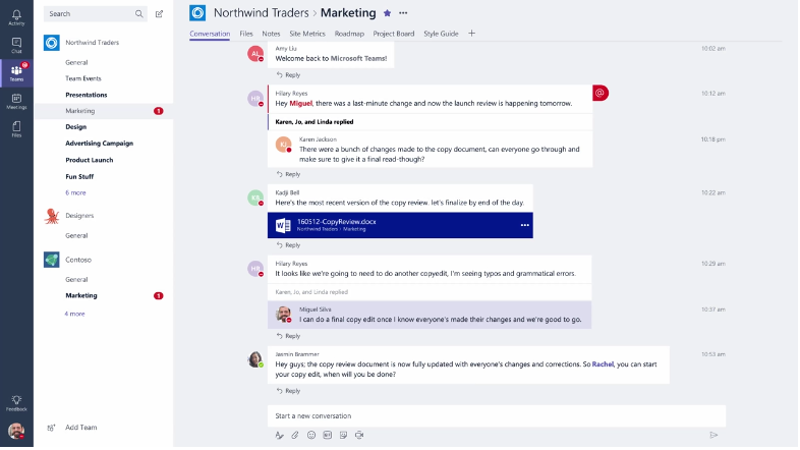This screenshot has width=800, height=450.
Task: Select the General channel under Designers
Action: [77, 236]
